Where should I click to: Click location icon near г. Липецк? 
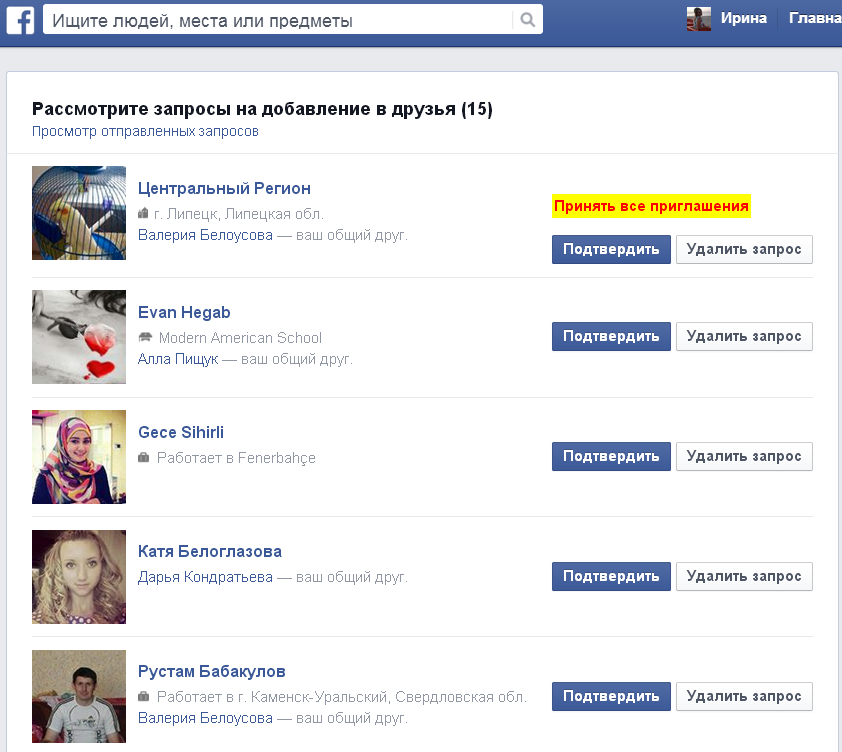tap(143, 213)
